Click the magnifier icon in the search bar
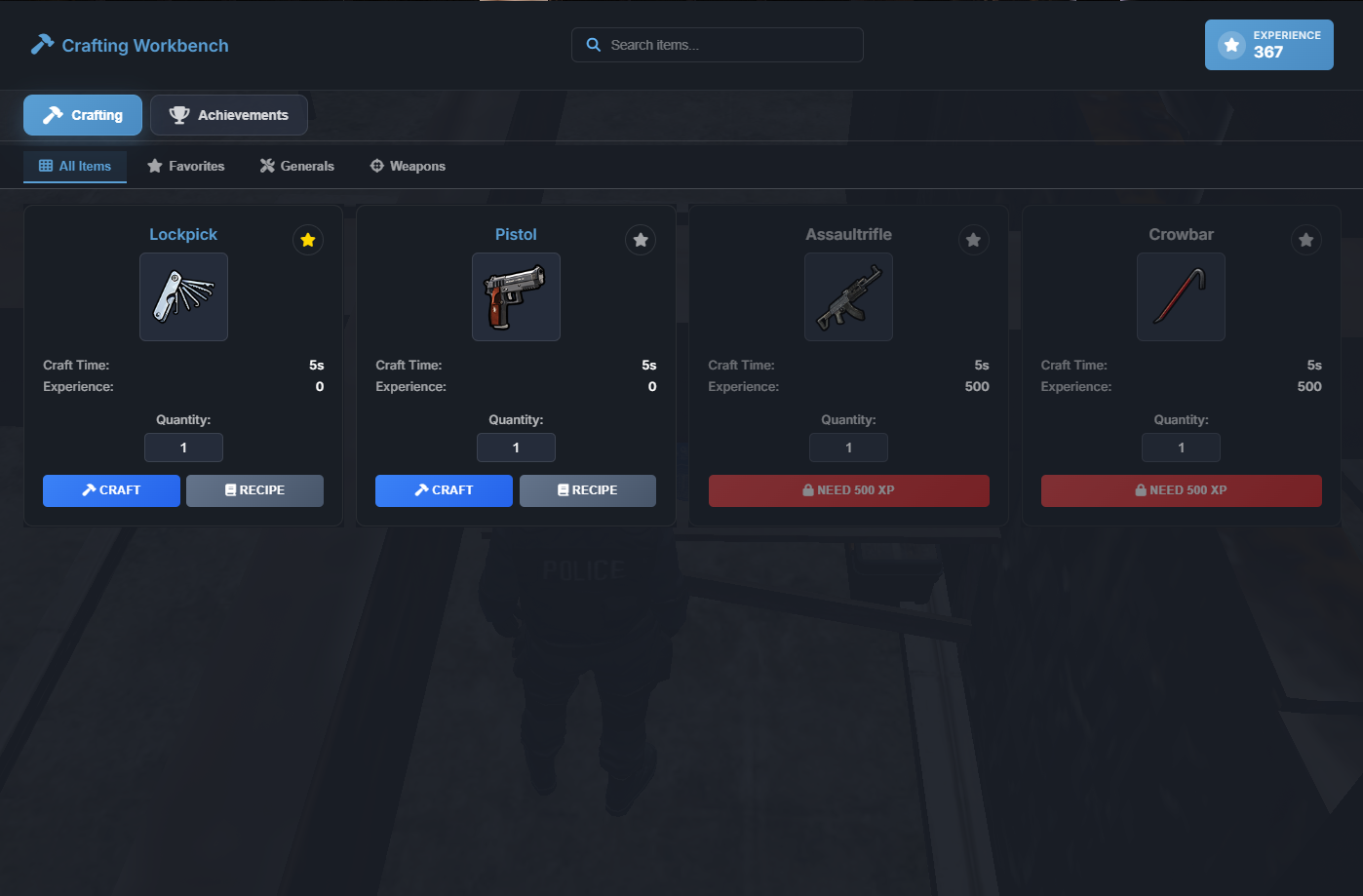Screen dimensions: 1363x896 click(594, 45)
